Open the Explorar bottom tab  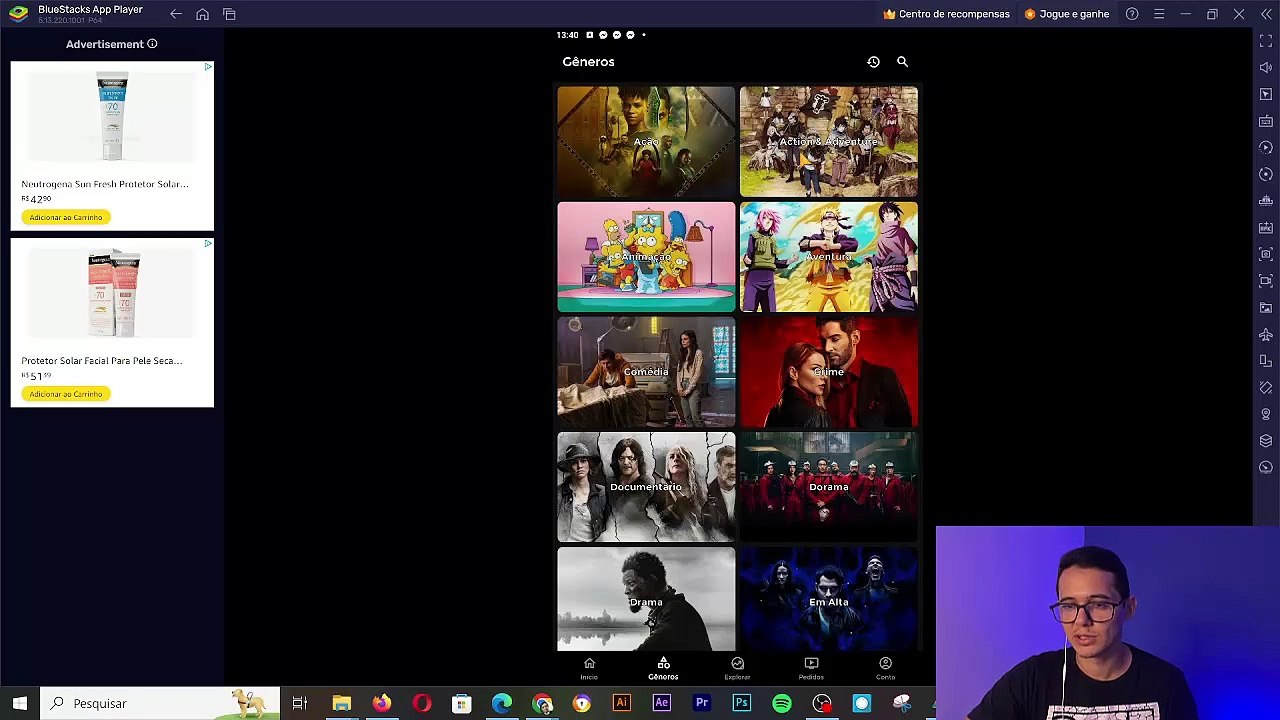[737, 668]
